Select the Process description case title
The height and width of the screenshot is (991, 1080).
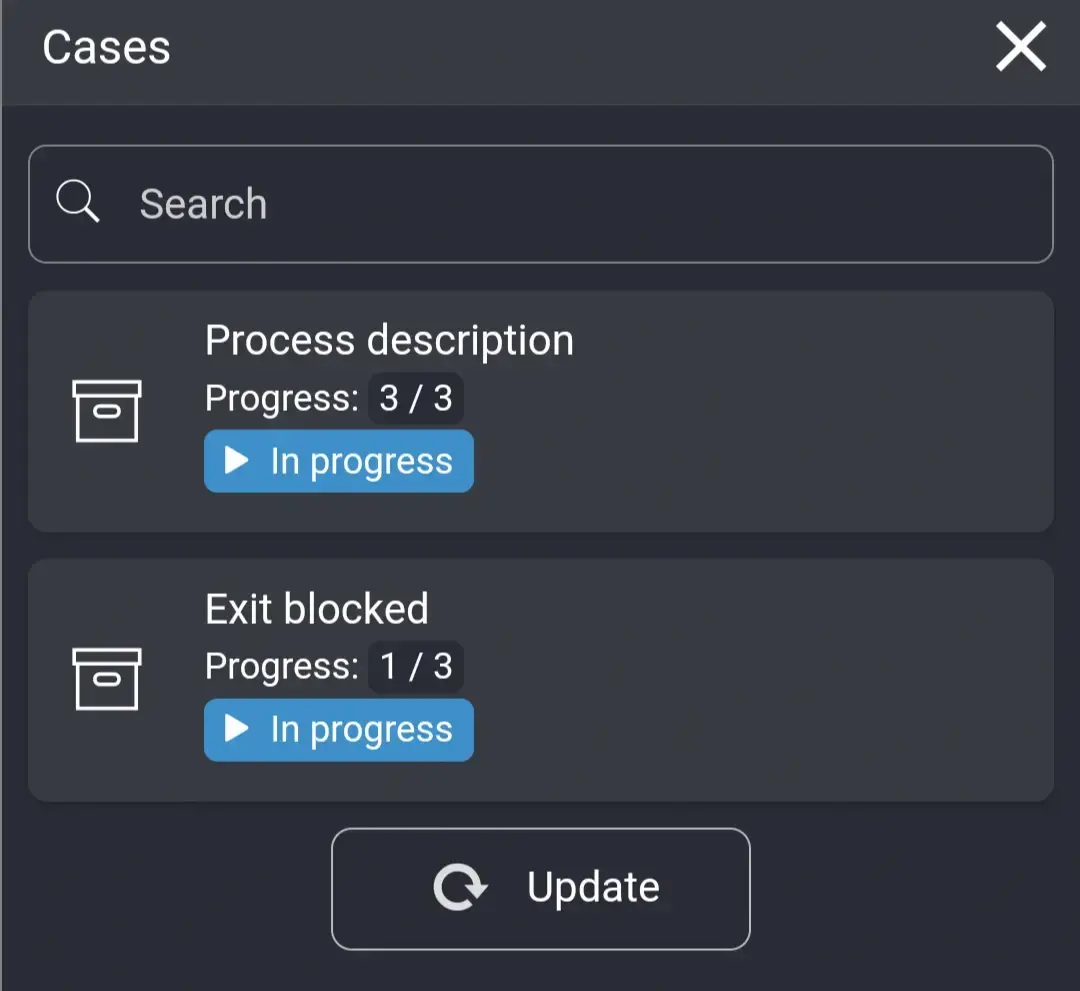pyautogui.click(x=389, y=340)
